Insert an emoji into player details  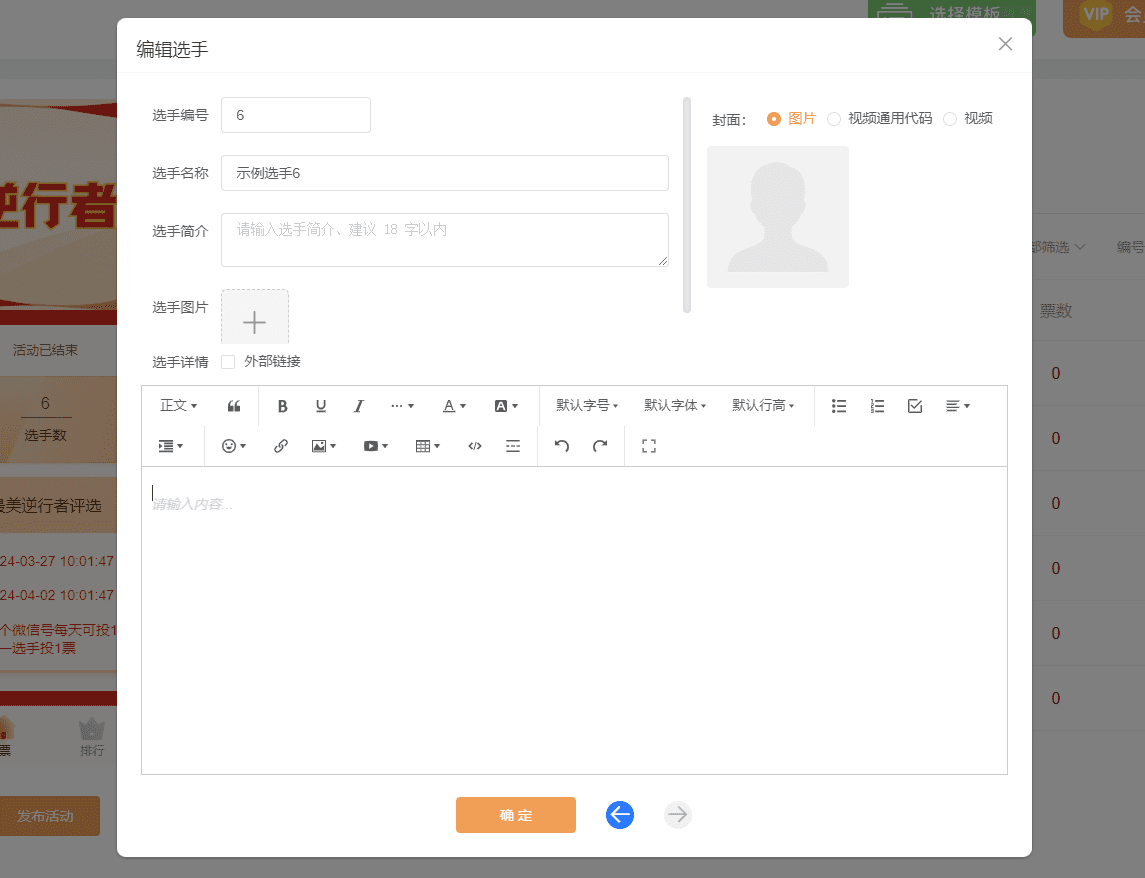(231, 445)
